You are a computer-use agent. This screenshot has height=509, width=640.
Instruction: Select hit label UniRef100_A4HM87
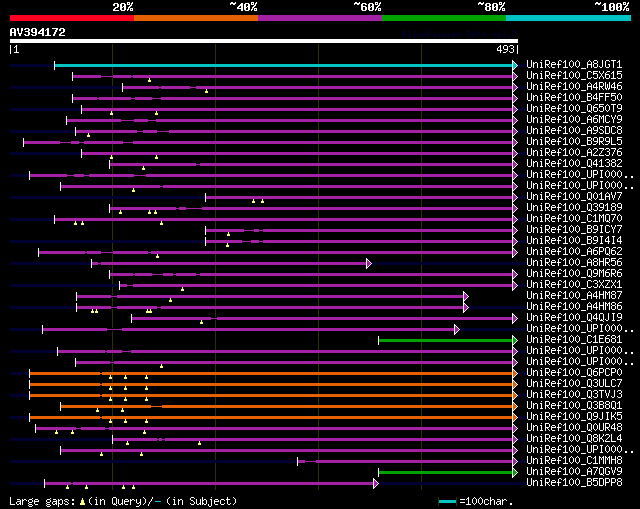(x=574, y=296)
